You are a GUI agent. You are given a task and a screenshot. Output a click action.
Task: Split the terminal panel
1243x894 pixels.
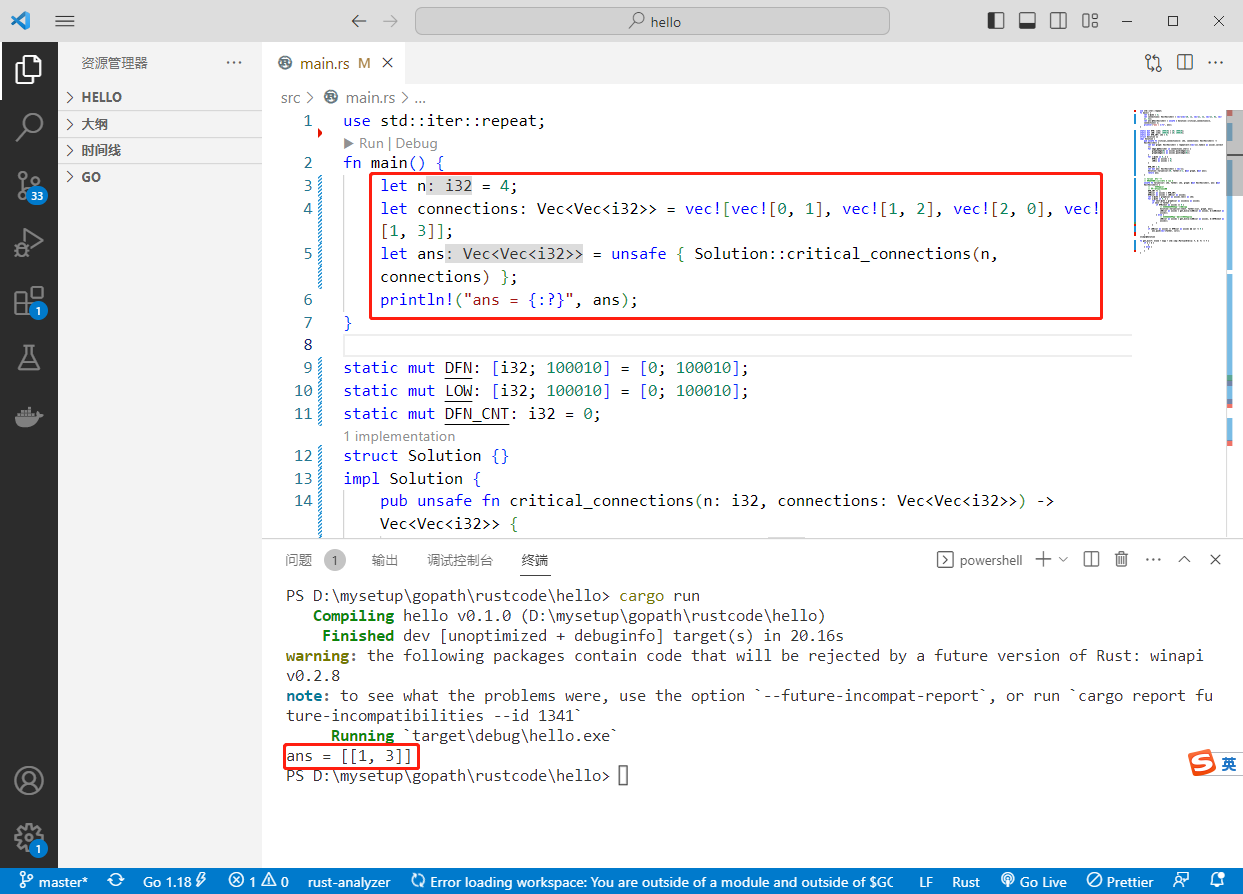[1091, 559]
